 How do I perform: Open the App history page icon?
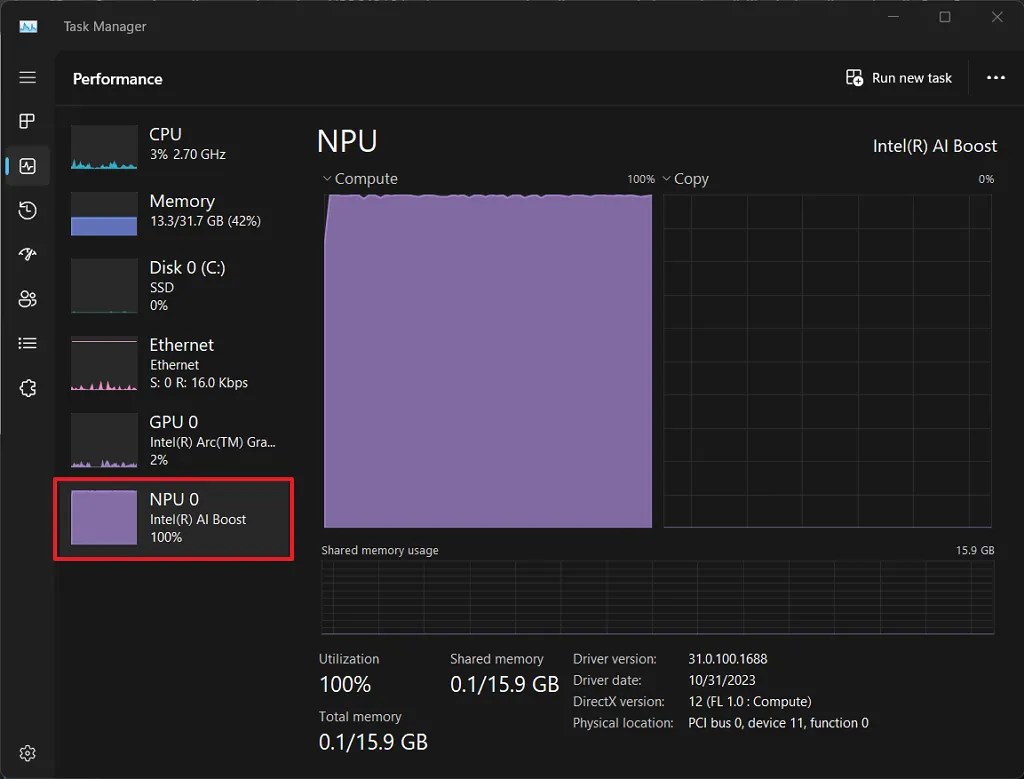pos(27,210)
